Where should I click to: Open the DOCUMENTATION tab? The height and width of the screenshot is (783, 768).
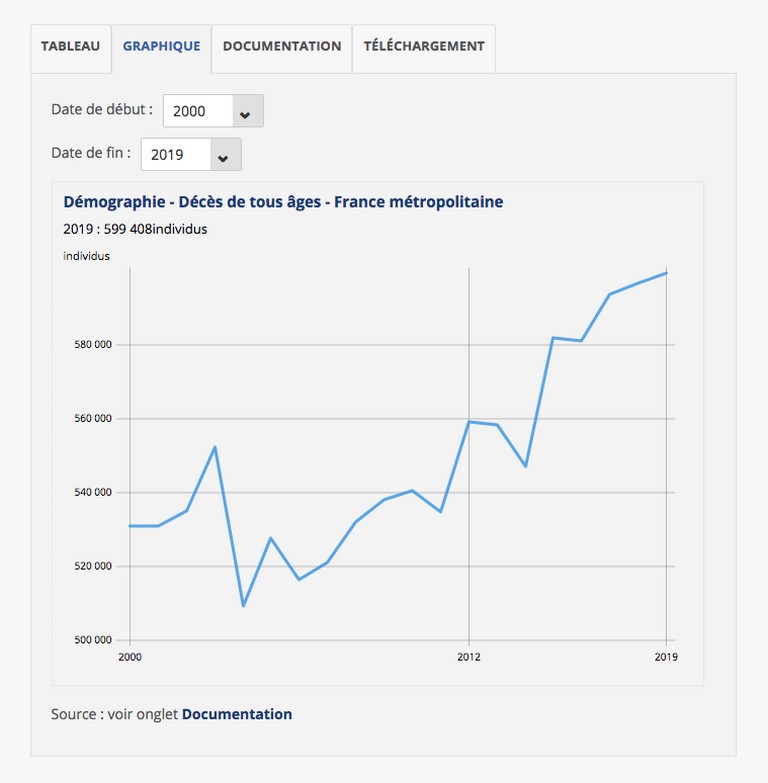282,48
